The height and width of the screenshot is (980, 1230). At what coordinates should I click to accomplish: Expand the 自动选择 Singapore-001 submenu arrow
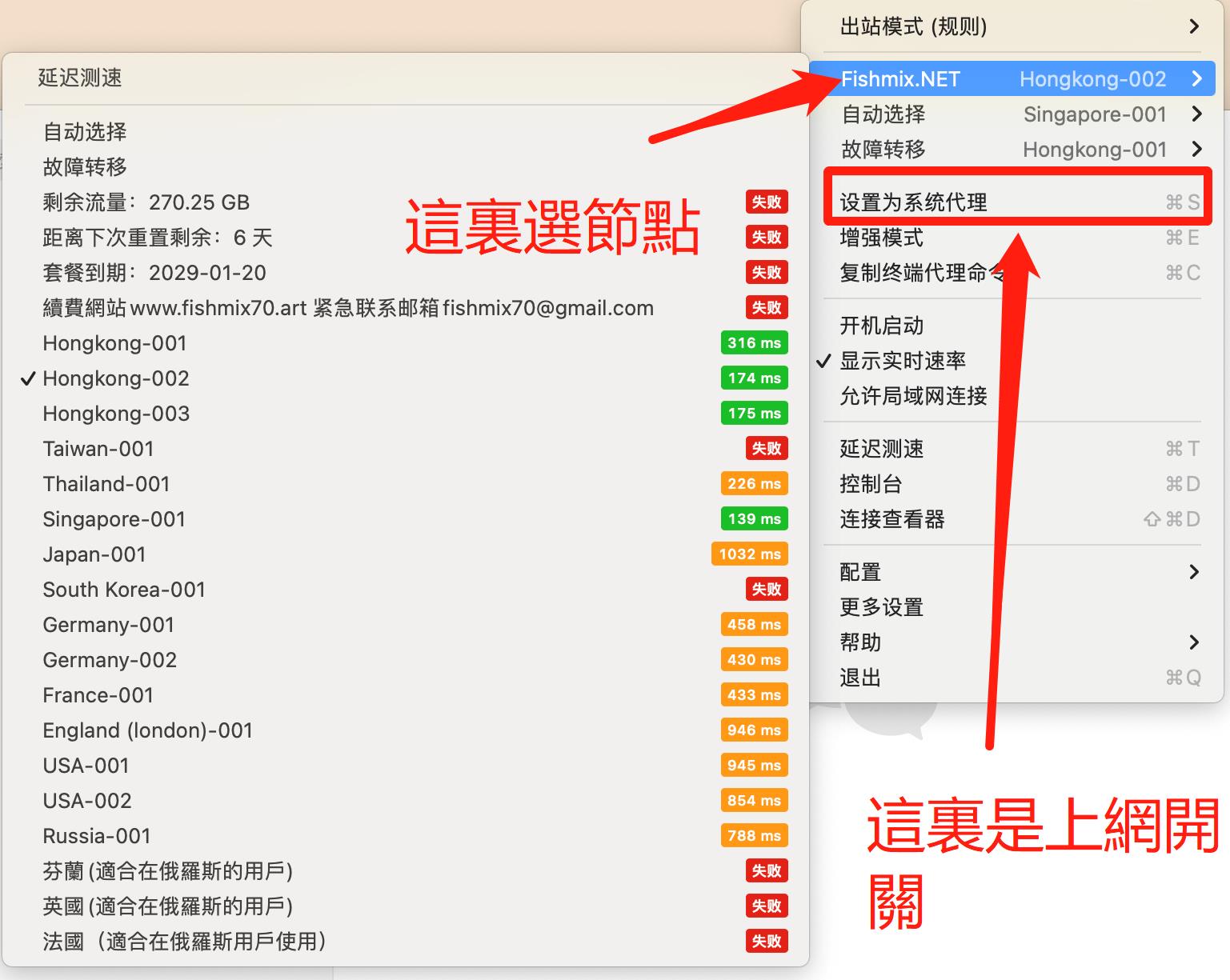click(1196, 114)
